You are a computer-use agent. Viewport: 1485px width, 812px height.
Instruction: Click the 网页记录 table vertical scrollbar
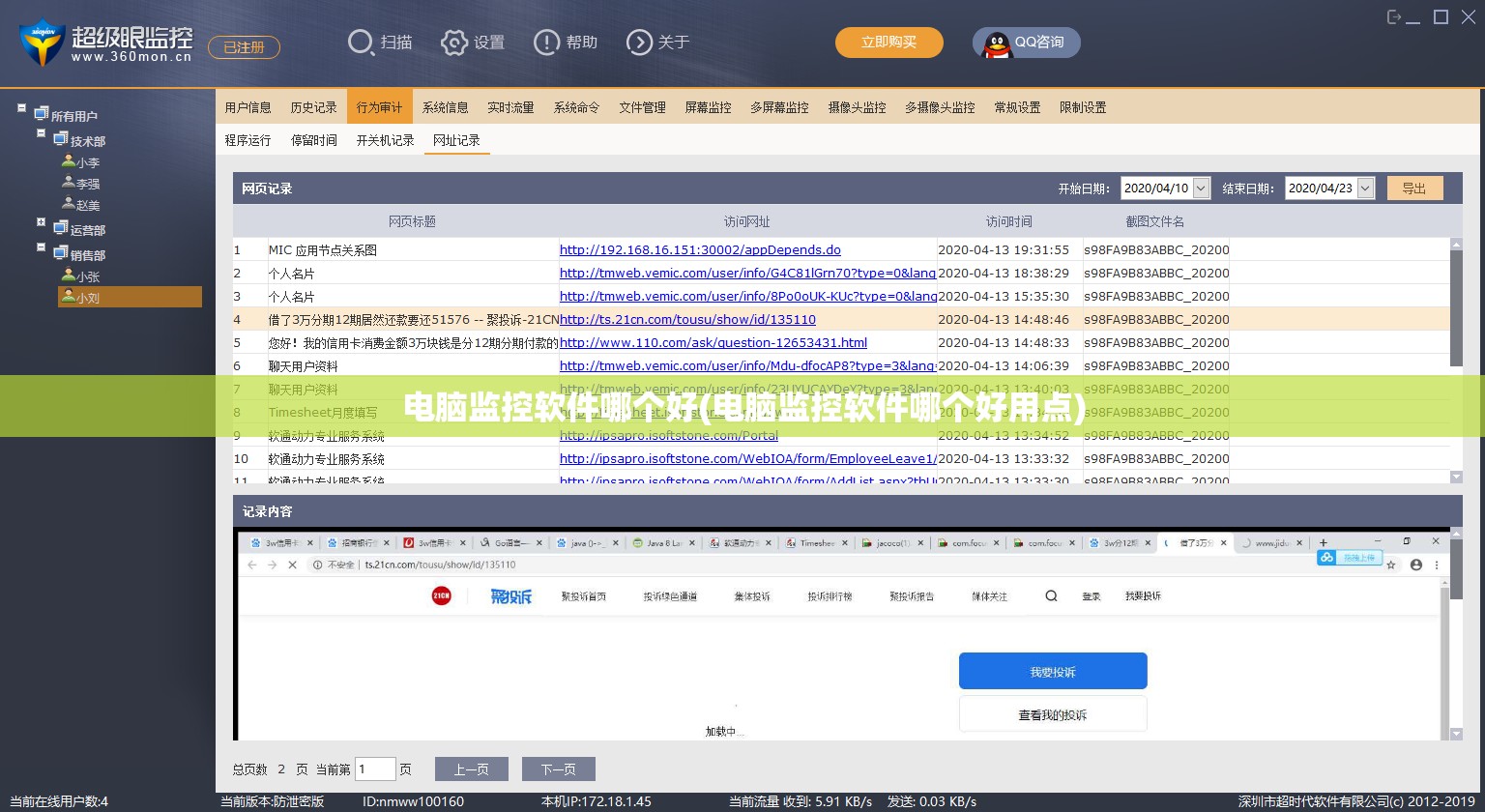click(1457, 361)
